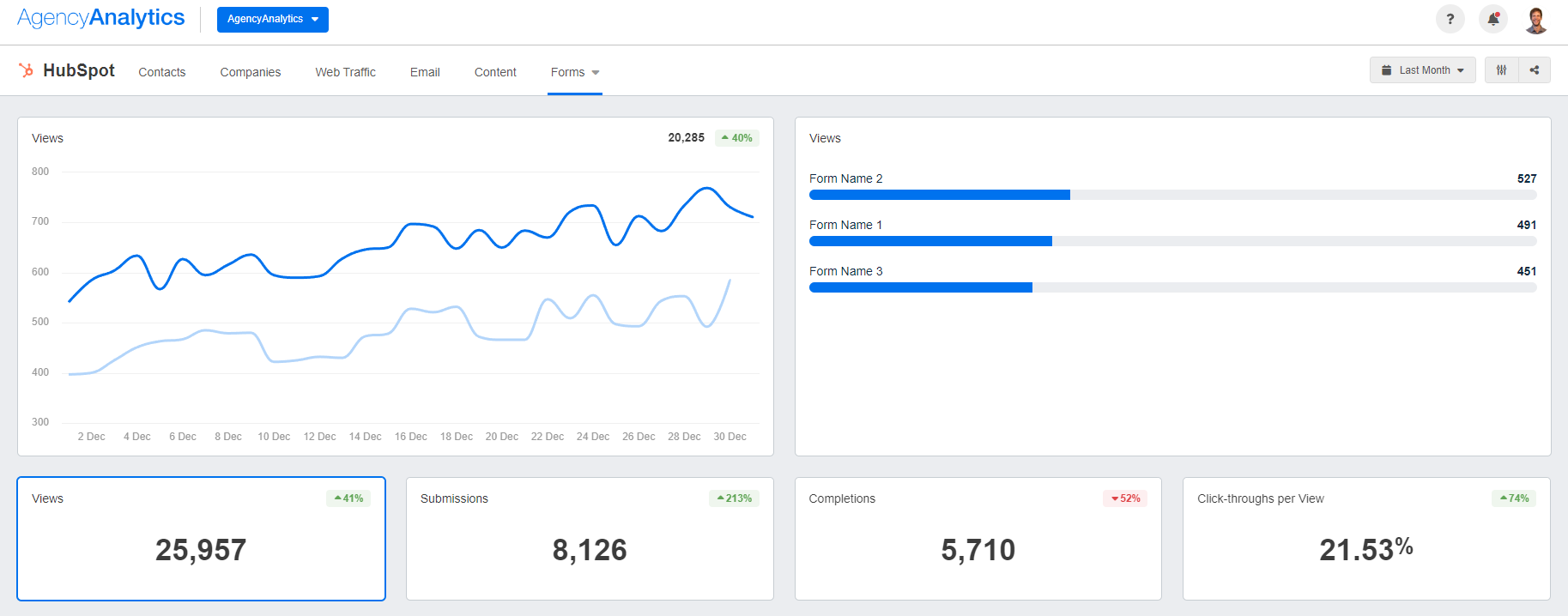Expand the AgencyAnalytics account dropdown

(x=272, y=19)
